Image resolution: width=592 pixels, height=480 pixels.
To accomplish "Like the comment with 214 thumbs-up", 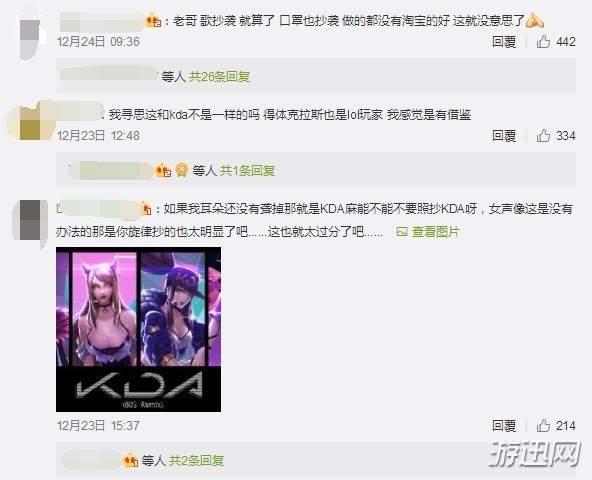I will click(x=543, y=426).
